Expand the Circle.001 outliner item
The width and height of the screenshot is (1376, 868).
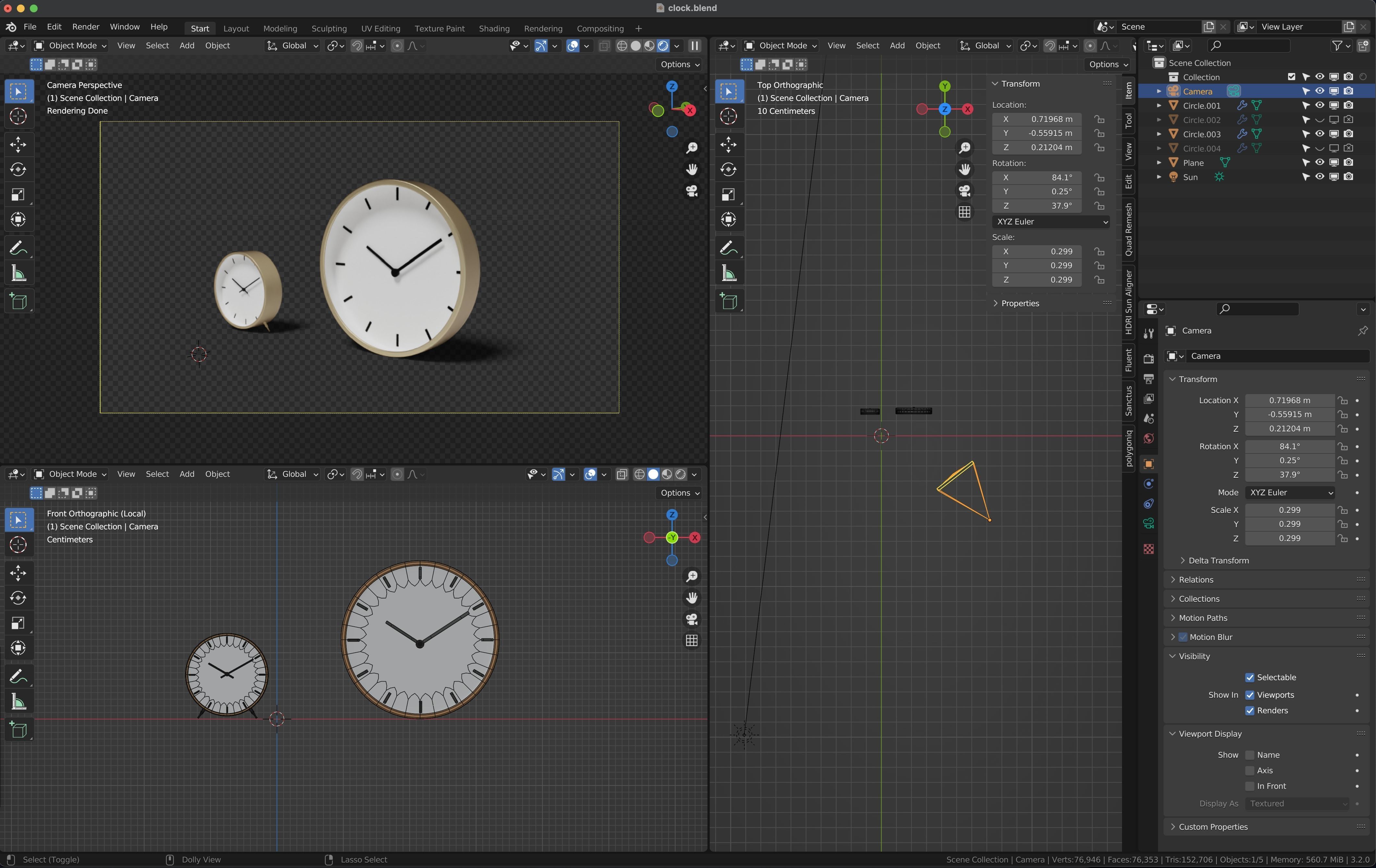(x=1159, y=105)
